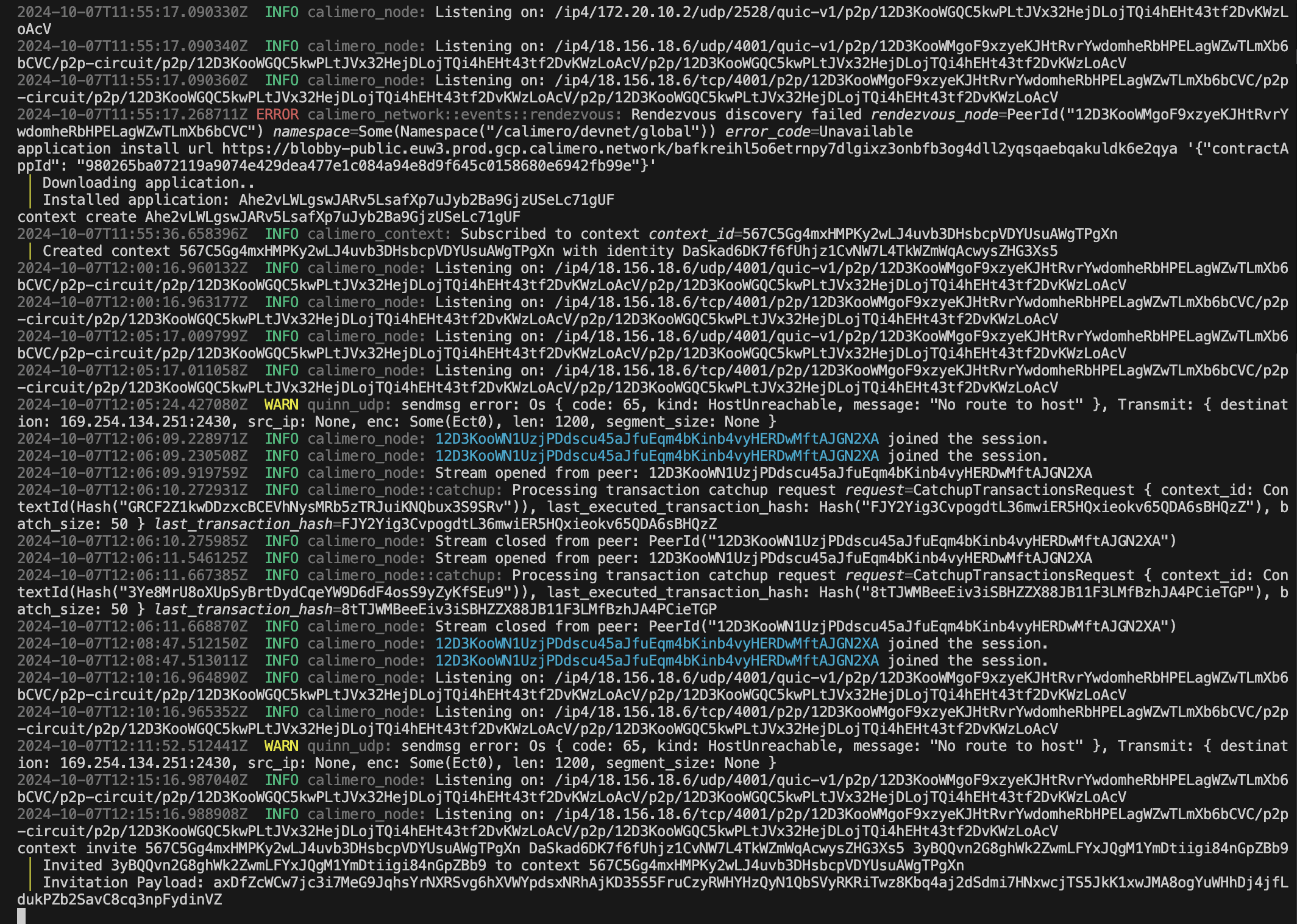Click the 'context create' command line

269,217
